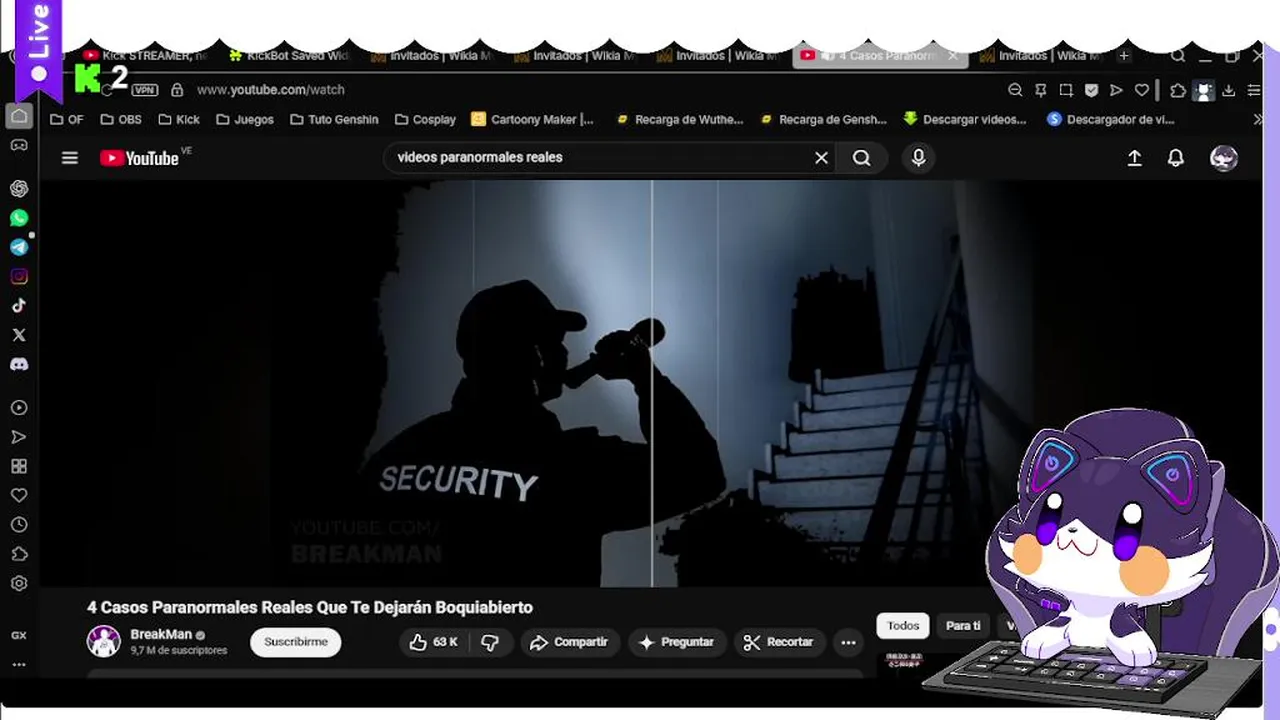Open Instagram in the Opera sidebar

point(19,277)
